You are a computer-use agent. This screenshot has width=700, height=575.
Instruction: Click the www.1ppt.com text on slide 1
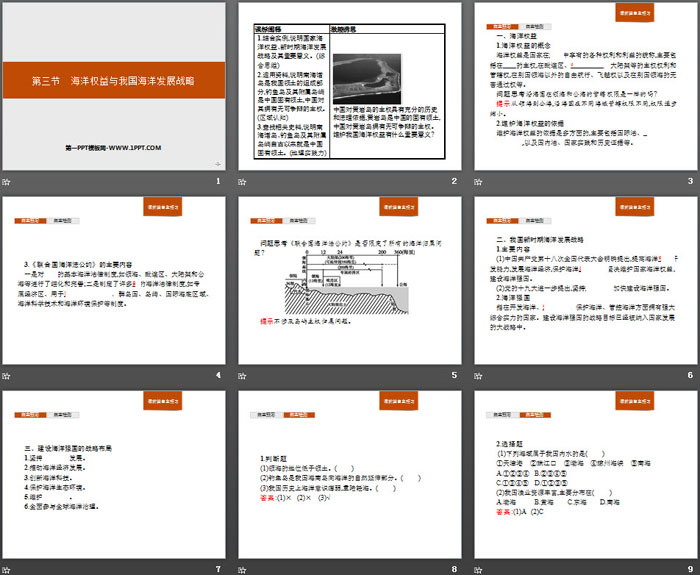coord(113,148)
